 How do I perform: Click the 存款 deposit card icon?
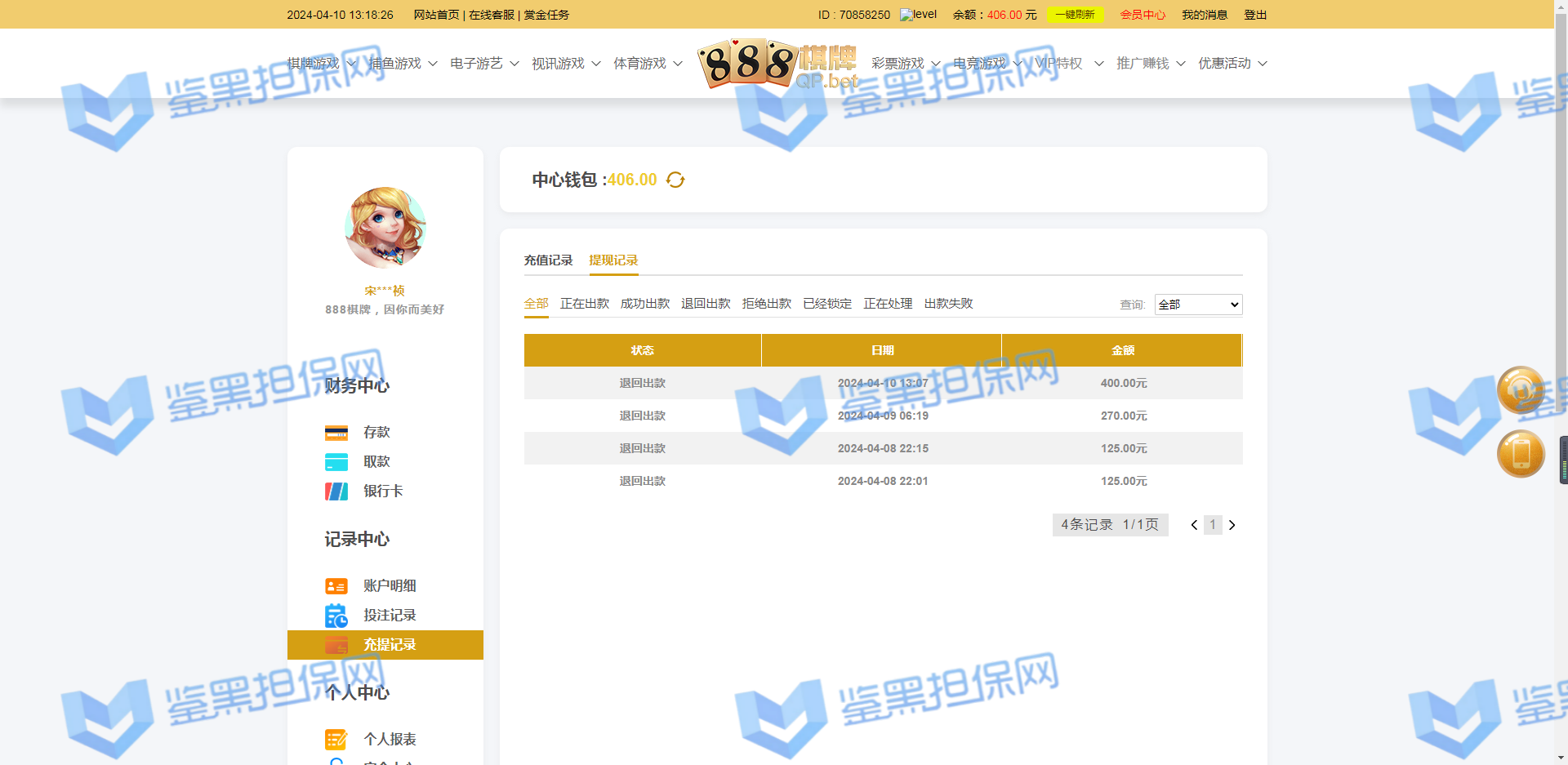click(336, 433)
